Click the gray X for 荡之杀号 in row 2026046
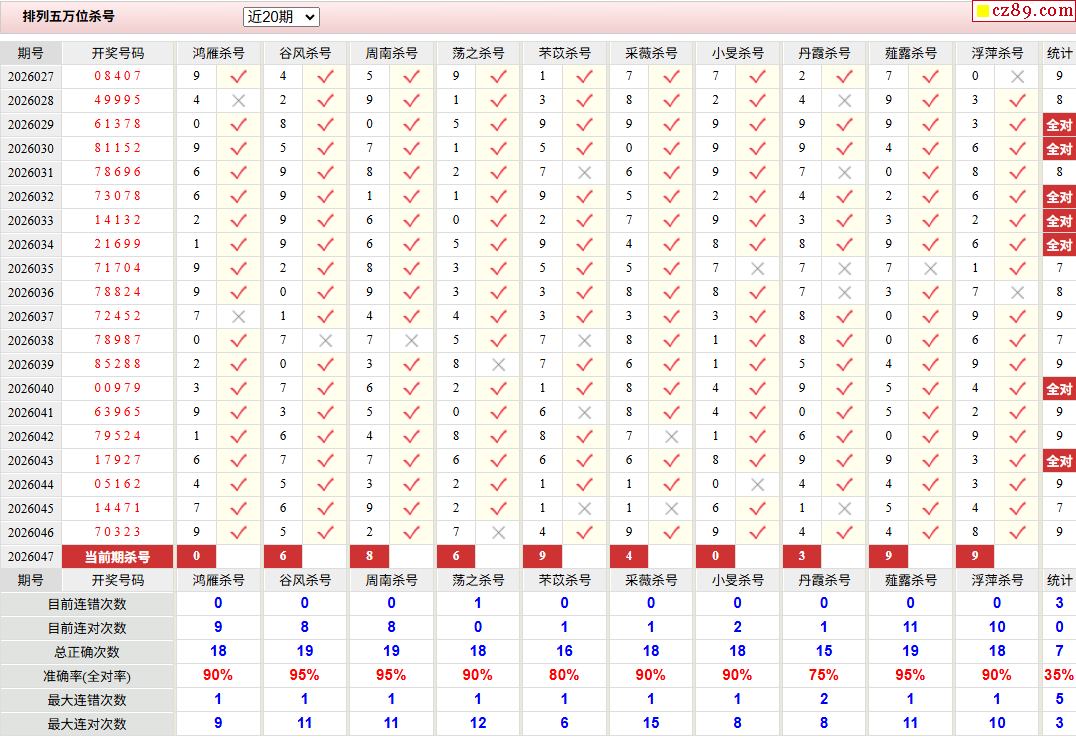The height and width of the screenshot is (738, 1076). pos(498,533)
